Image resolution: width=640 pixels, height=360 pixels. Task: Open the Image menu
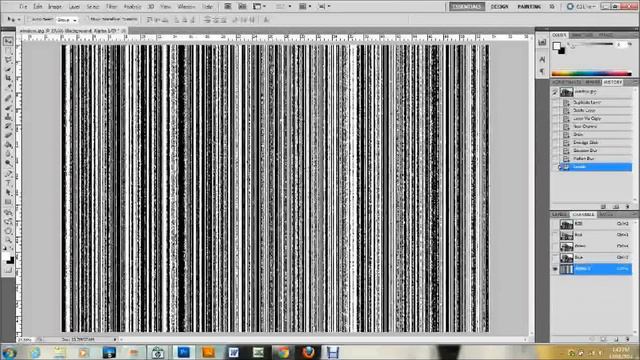[55, 7]
